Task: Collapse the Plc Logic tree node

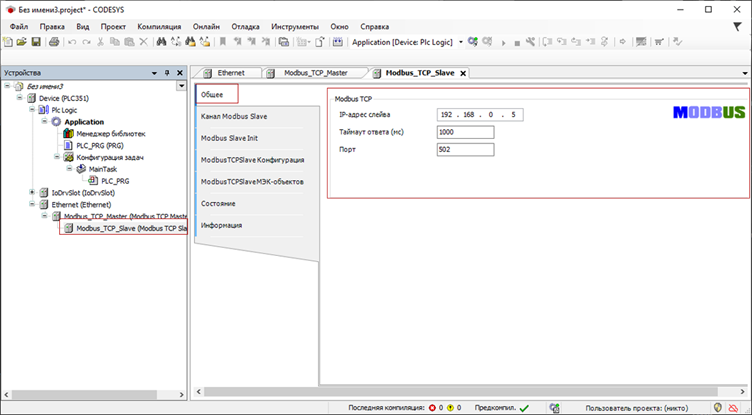Action: [x=32, y=110]
